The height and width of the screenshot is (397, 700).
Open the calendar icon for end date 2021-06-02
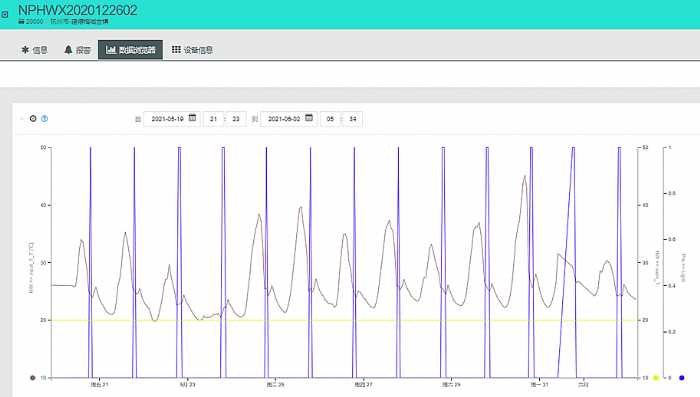[309, 117]
